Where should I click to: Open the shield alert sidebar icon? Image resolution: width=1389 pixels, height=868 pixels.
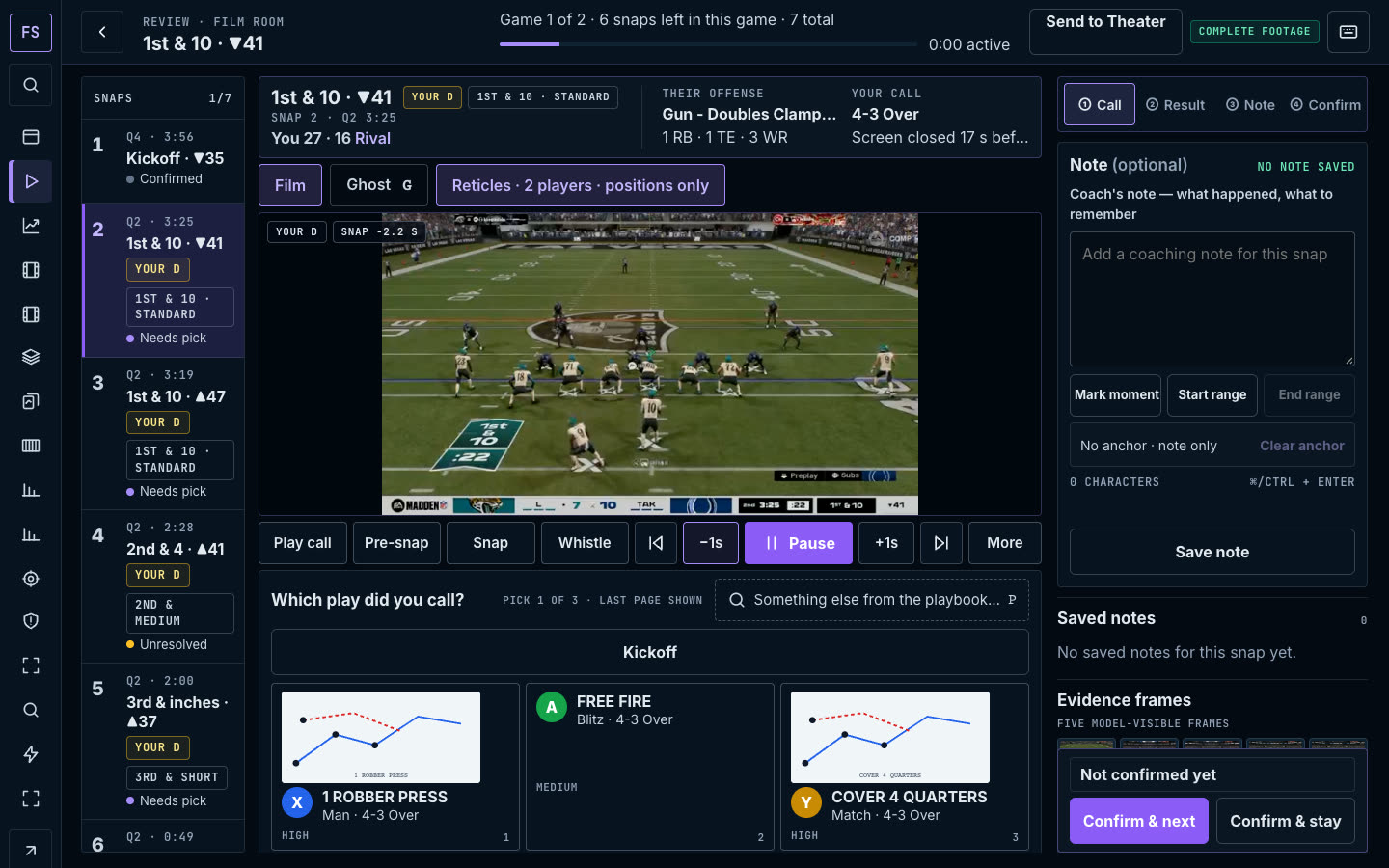[31, 621]
